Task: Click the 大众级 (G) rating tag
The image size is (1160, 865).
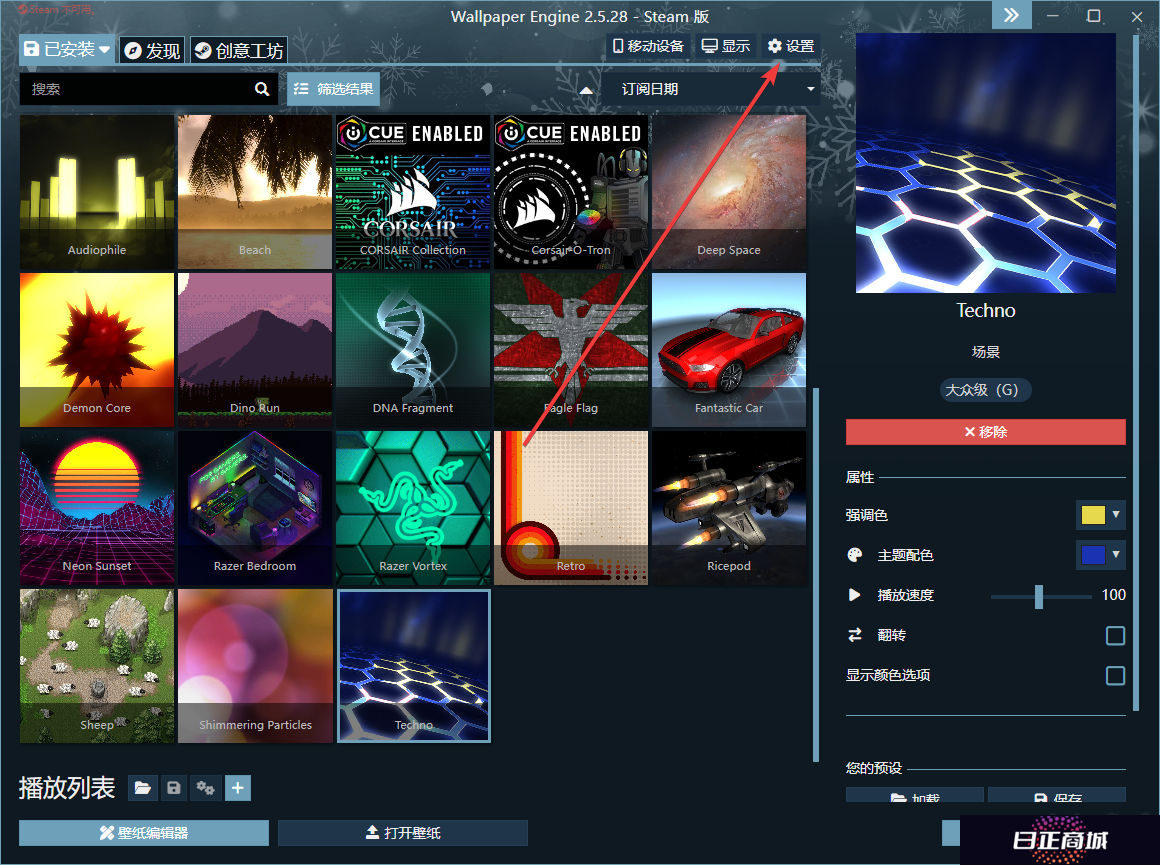Action: point(985,390)
